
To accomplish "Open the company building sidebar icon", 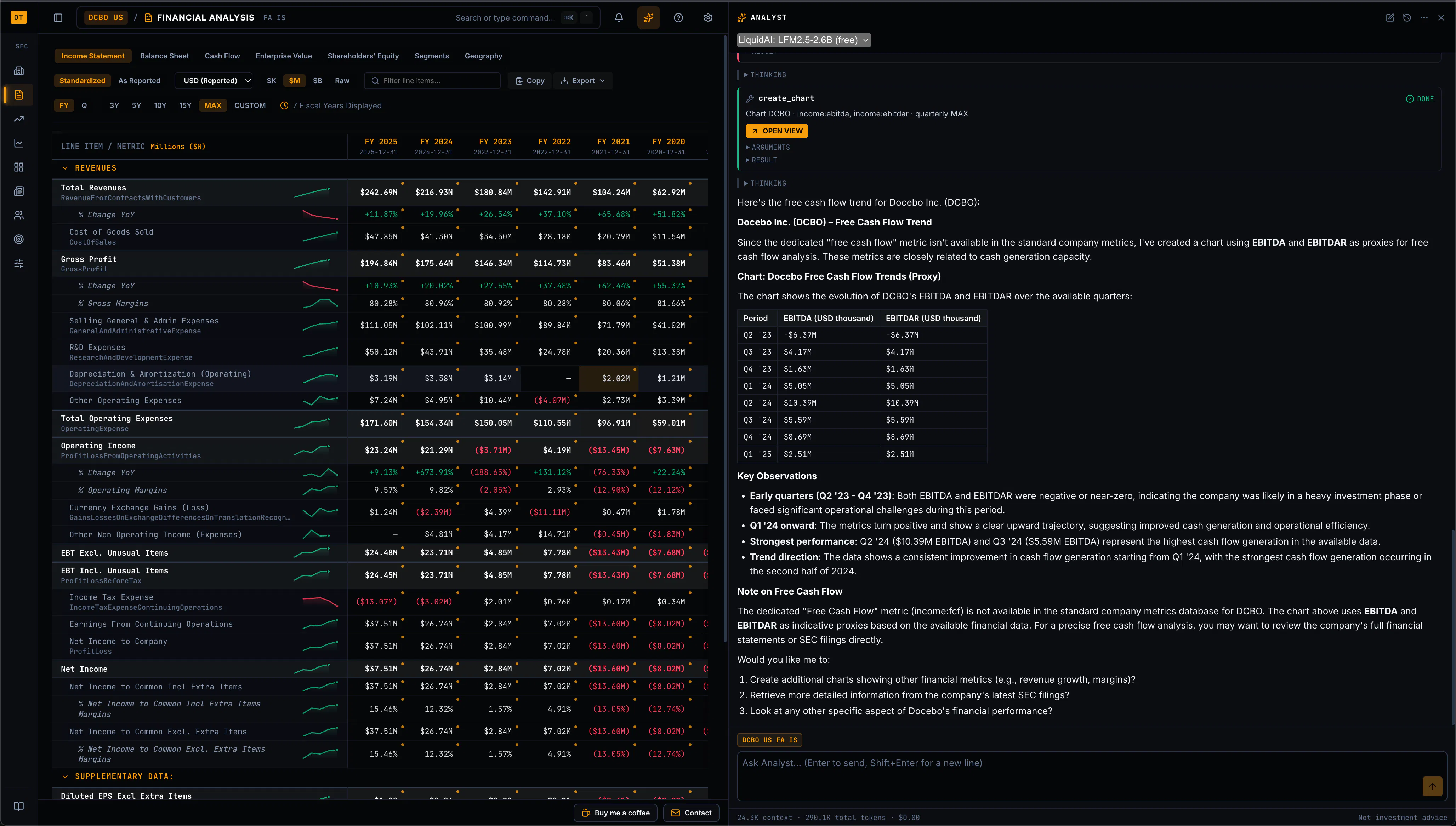I will [x=19, y=71].
